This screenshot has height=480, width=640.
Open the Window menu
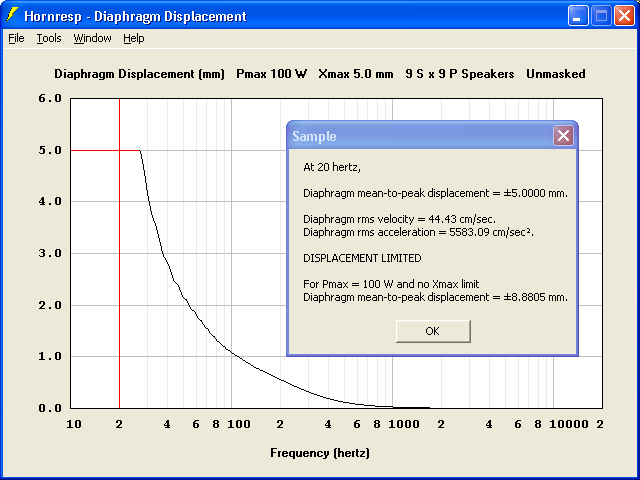(92, 38)
